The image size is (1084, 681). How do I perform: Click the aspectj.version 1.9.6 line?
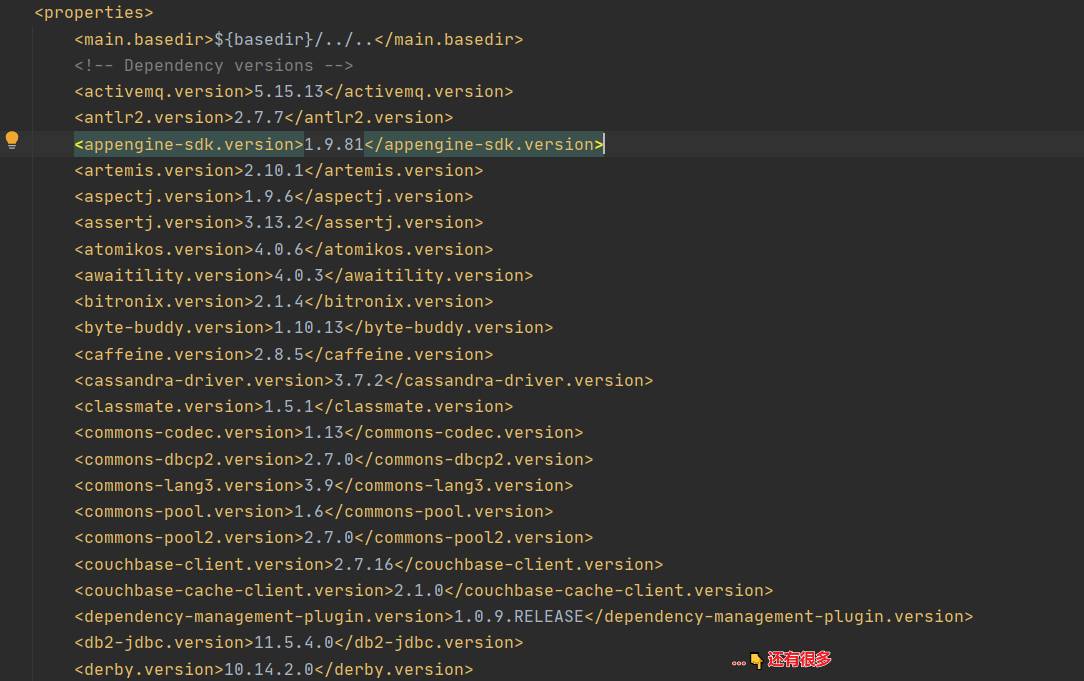tap(274, 196)
